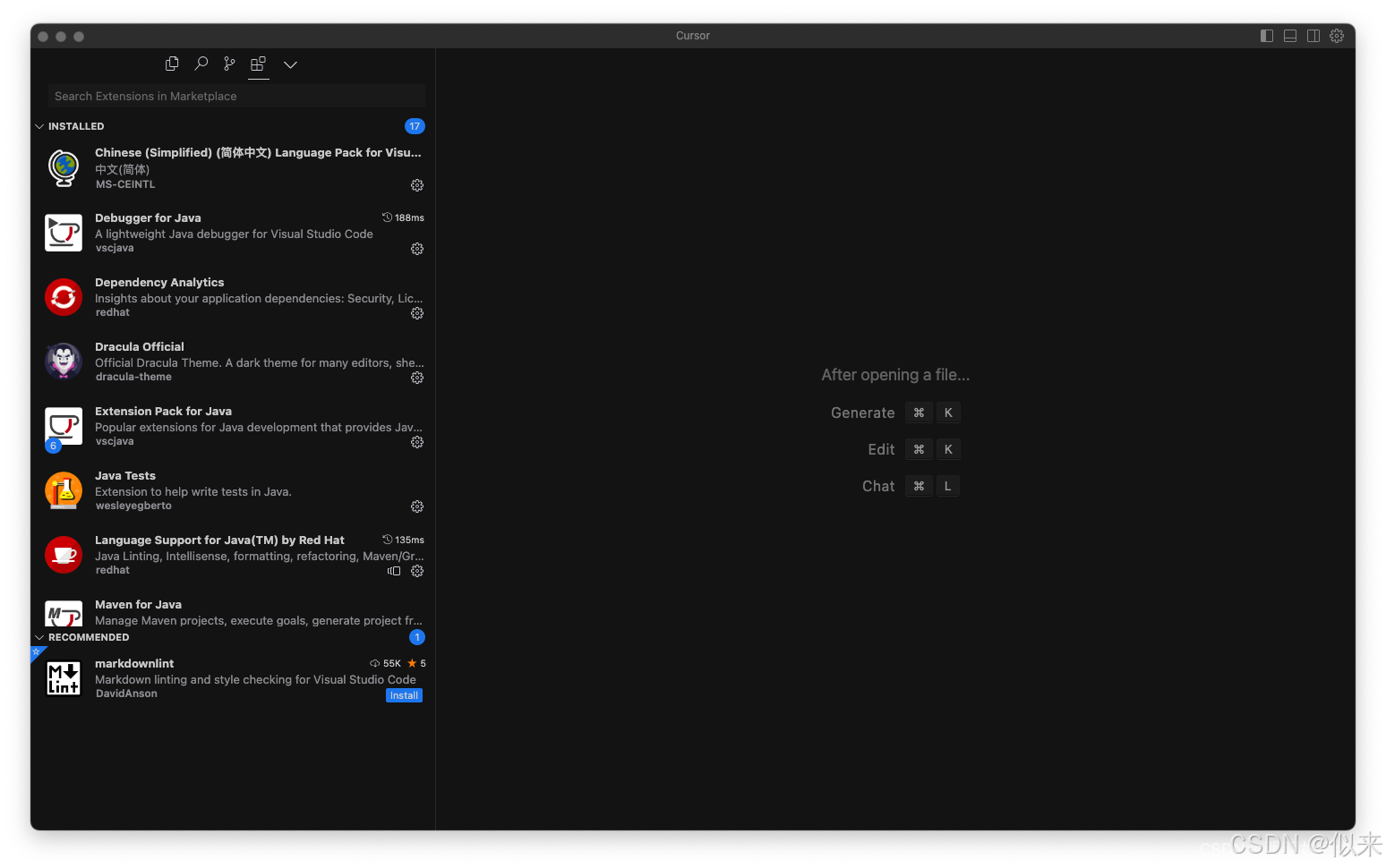
Task: Click the DavidAnson publisher name
Action: click(126, 694)
